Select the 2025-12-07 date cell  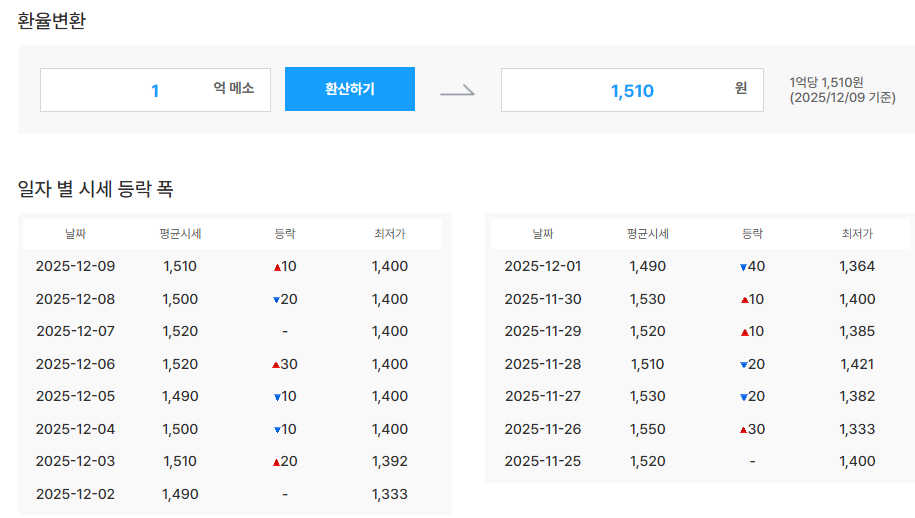coord(75,331)
